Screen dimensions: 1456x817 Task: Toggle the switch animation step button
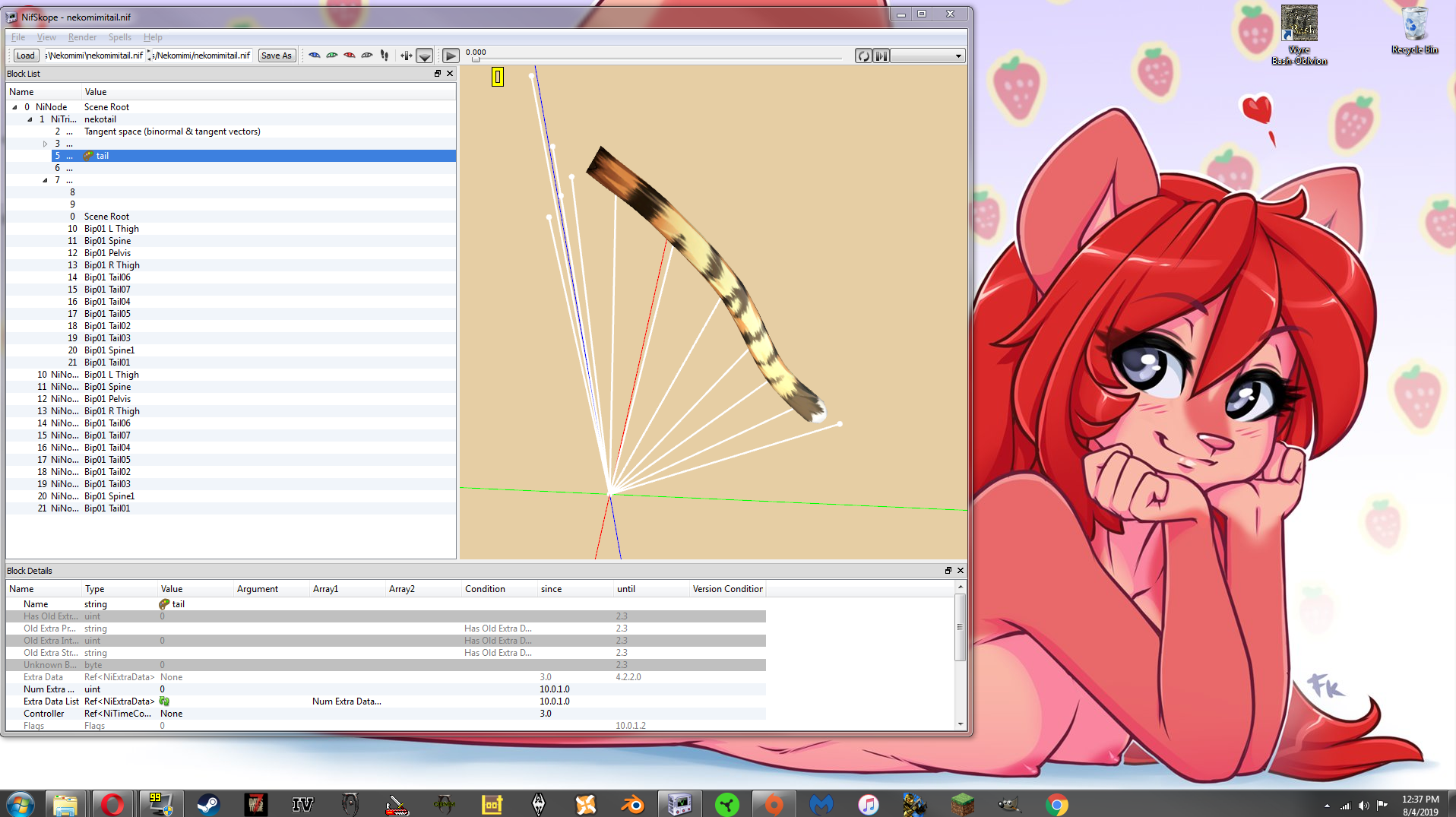pyautogui.click(x=881, y=55)
